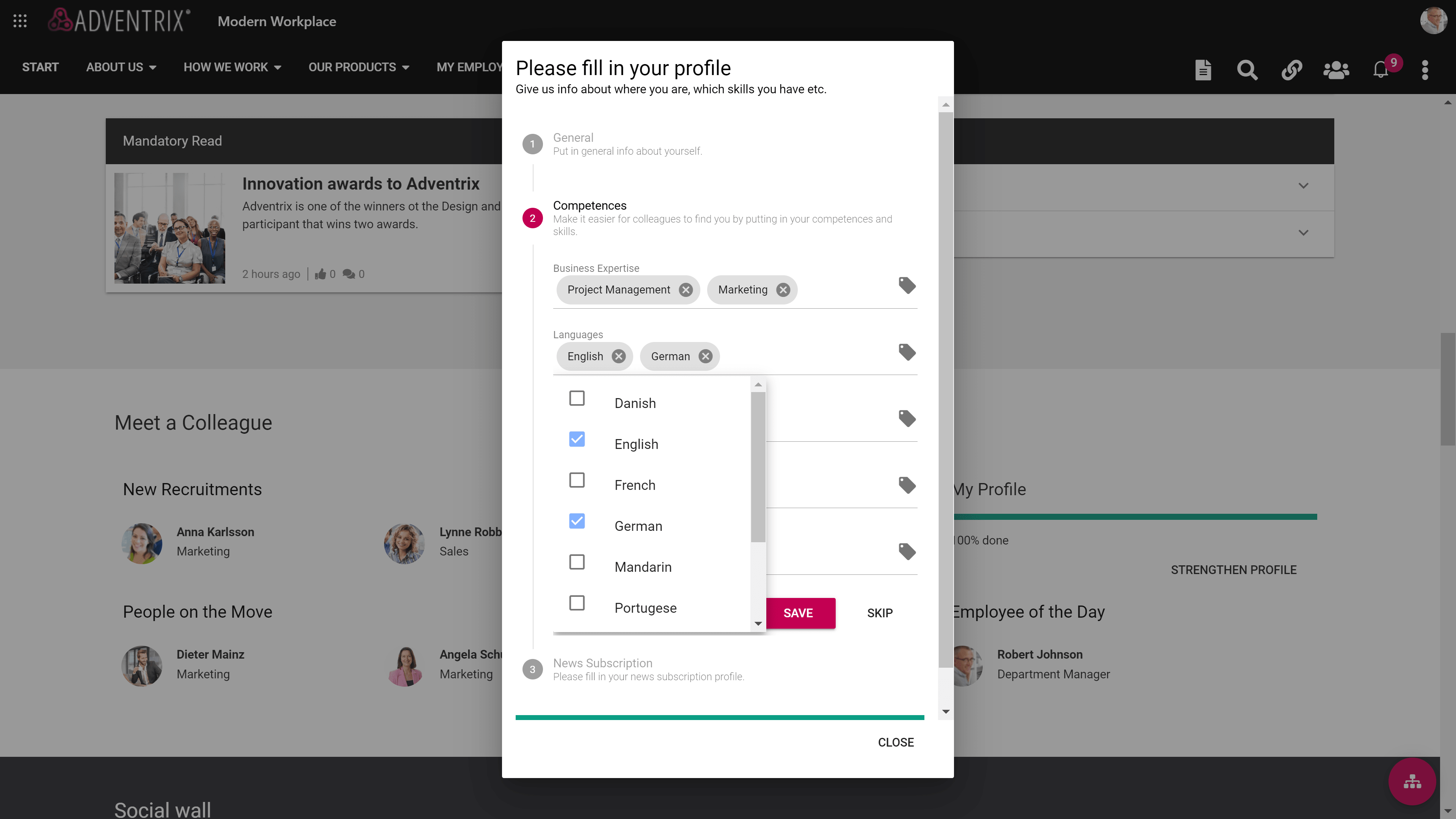Close the profile dialog

895,743
